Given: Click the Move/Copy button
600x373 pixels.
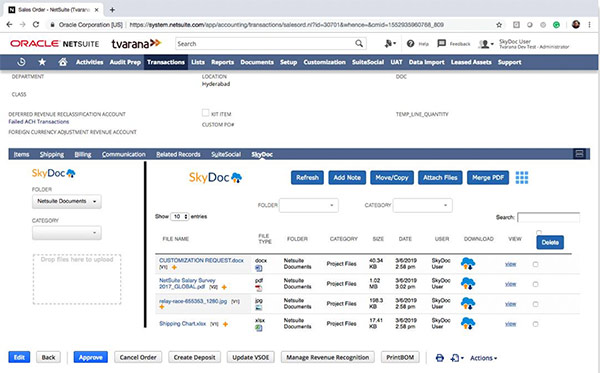Looking at the screenshot, I should pyautogui.click(x=392, y=178).
